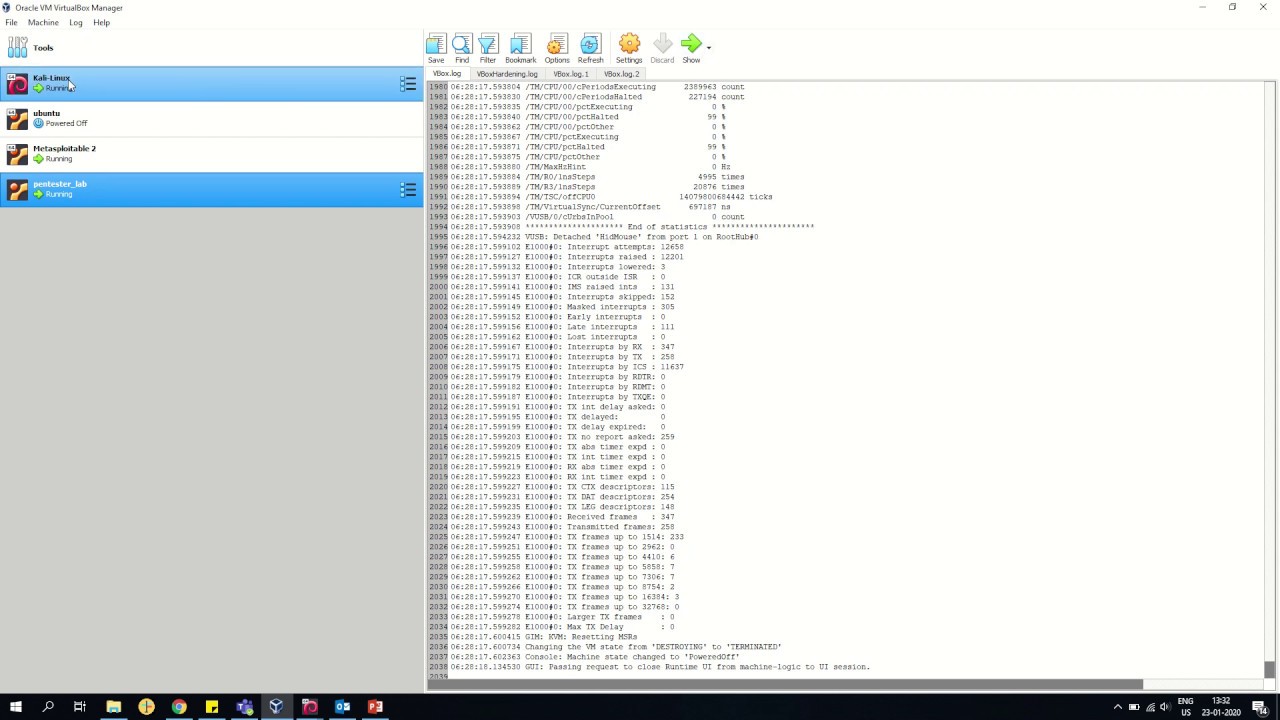Open the notification center icon
The height and width of the screenshot is (720, 1280).
1259,707
